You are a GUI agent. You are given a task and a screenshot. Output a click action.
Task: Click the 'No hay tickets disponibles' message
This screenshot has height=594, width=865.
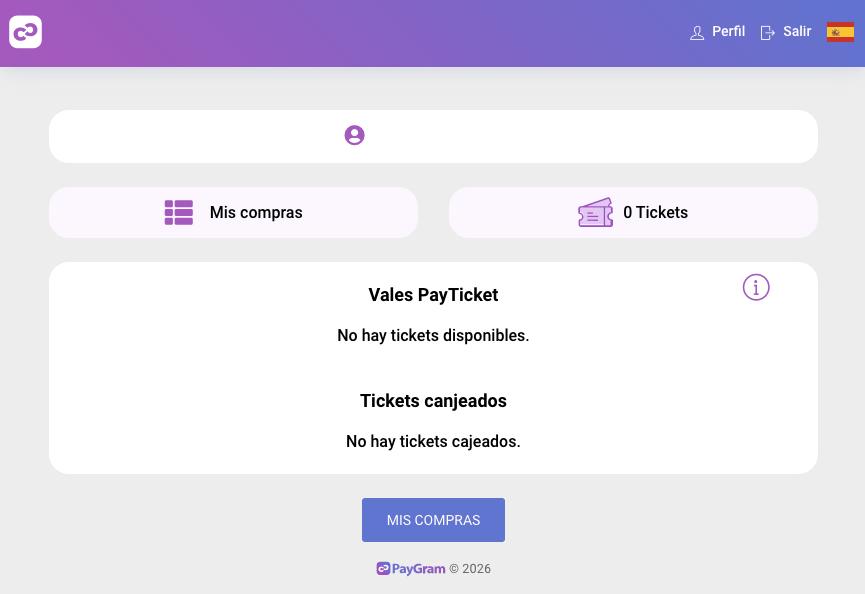point(433,335)
